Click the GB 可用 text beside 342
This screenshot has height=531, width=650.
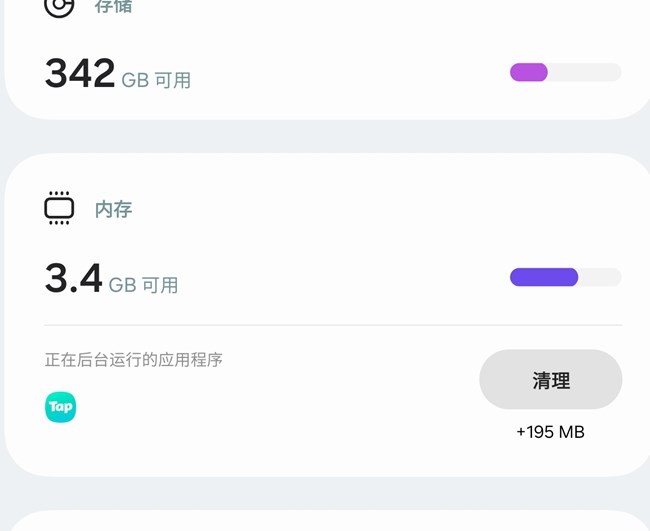coord(156,80)
